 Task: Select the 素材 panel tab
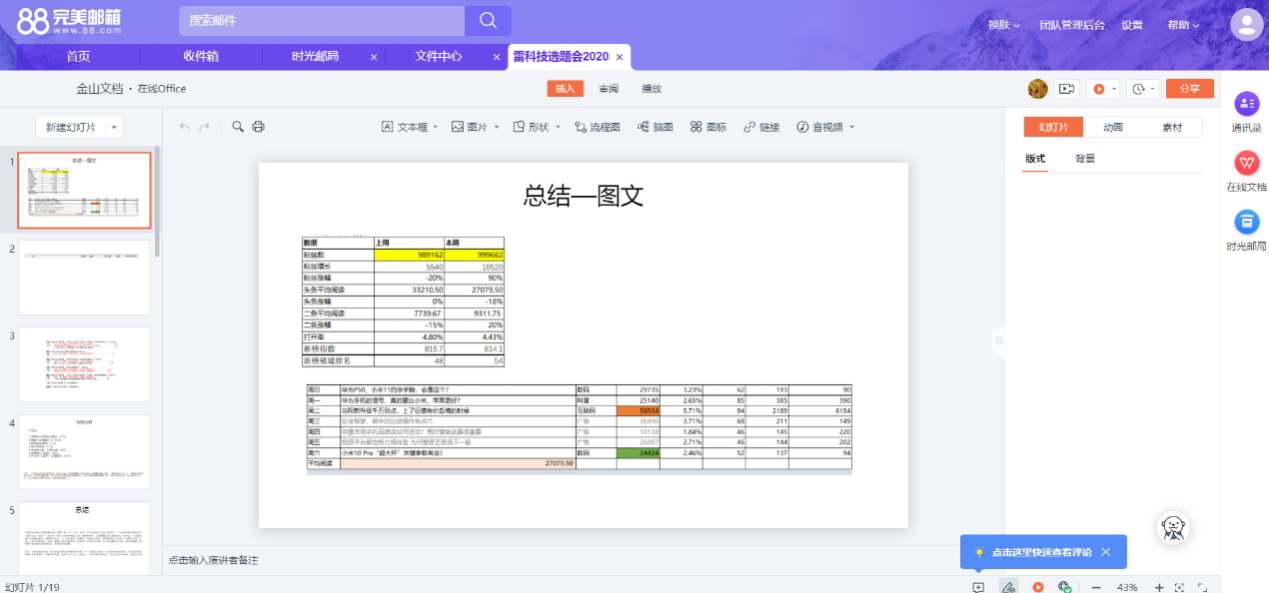[1172, 127]
